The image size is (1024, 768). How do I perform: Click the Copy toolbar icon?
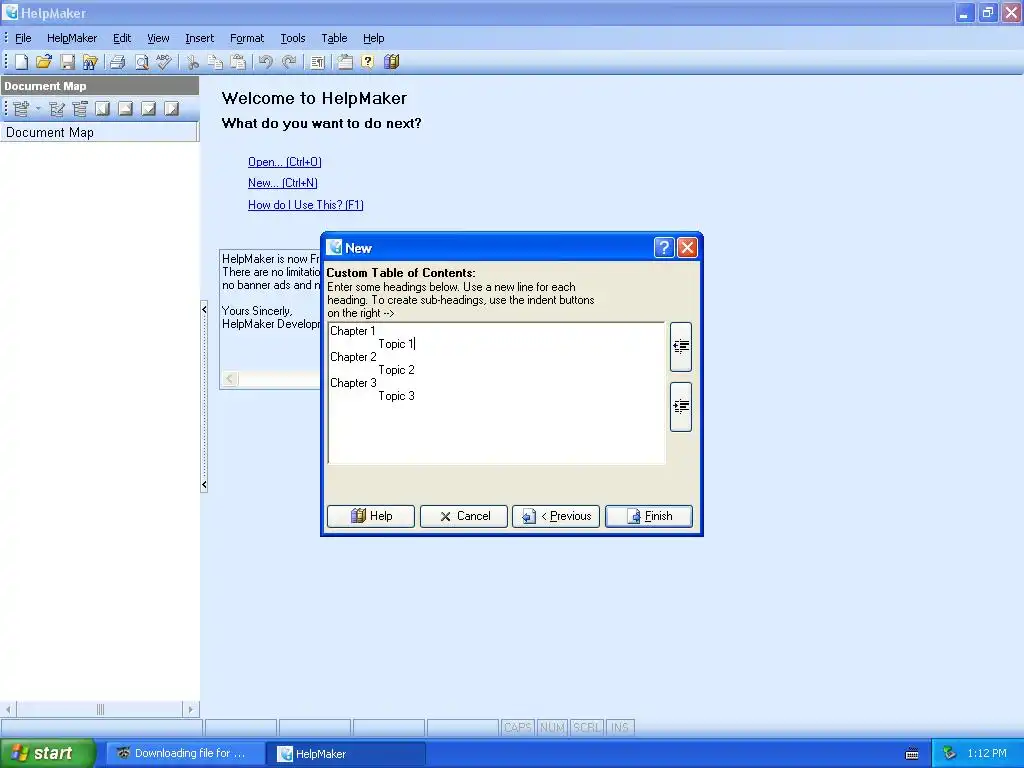tap(215, 62)
